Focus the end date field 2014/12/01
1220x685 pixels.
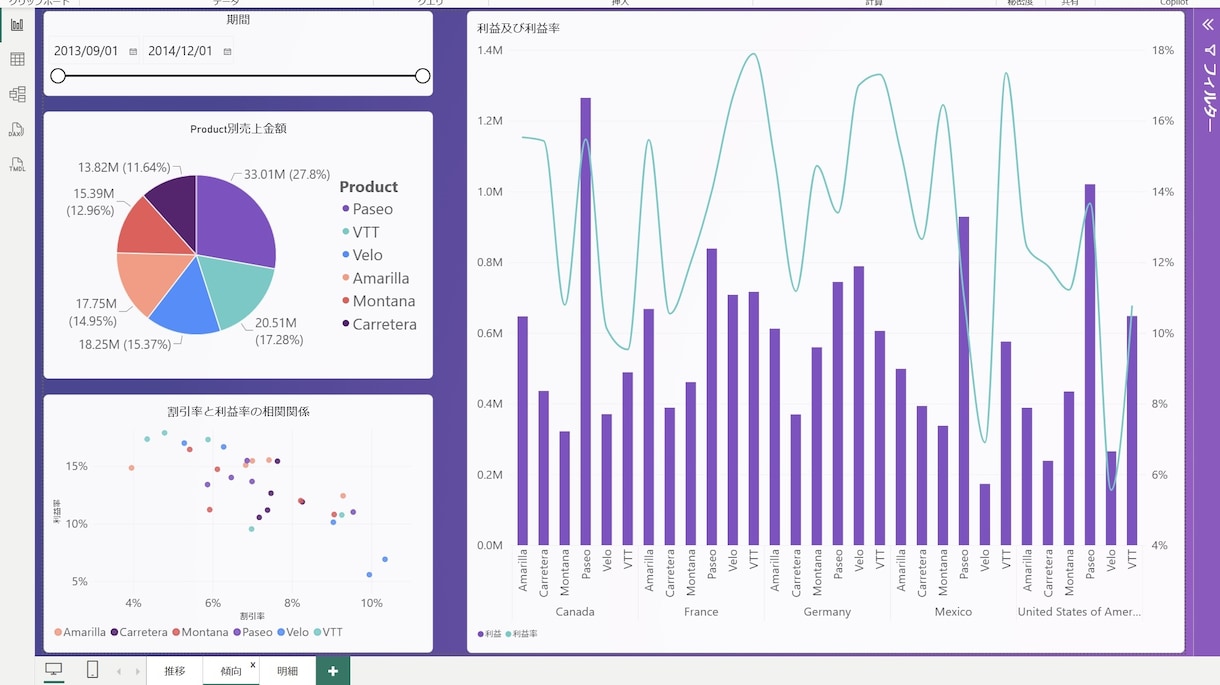coord(181,51)
